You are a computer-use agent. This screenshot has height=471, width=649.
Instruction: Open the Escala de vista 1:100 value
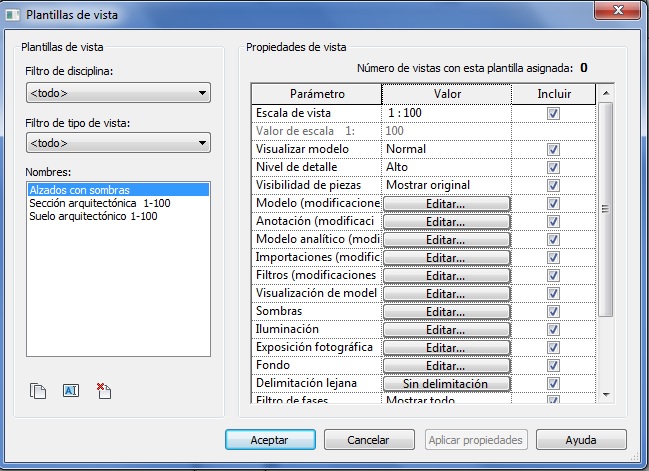[446, 113]
